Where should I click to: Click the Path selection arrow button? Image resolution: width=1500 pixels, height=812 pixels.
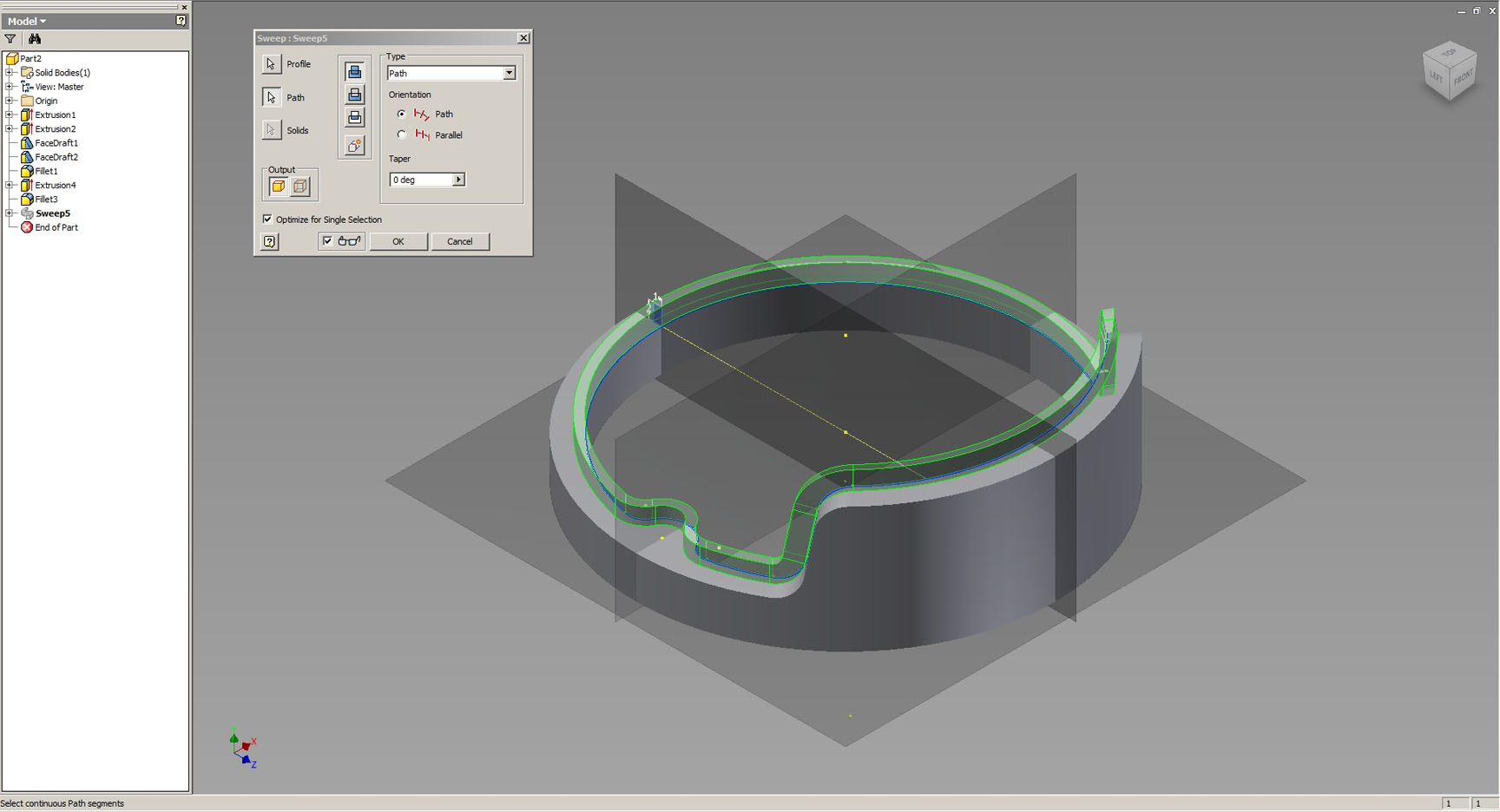[x=272, y=97]
